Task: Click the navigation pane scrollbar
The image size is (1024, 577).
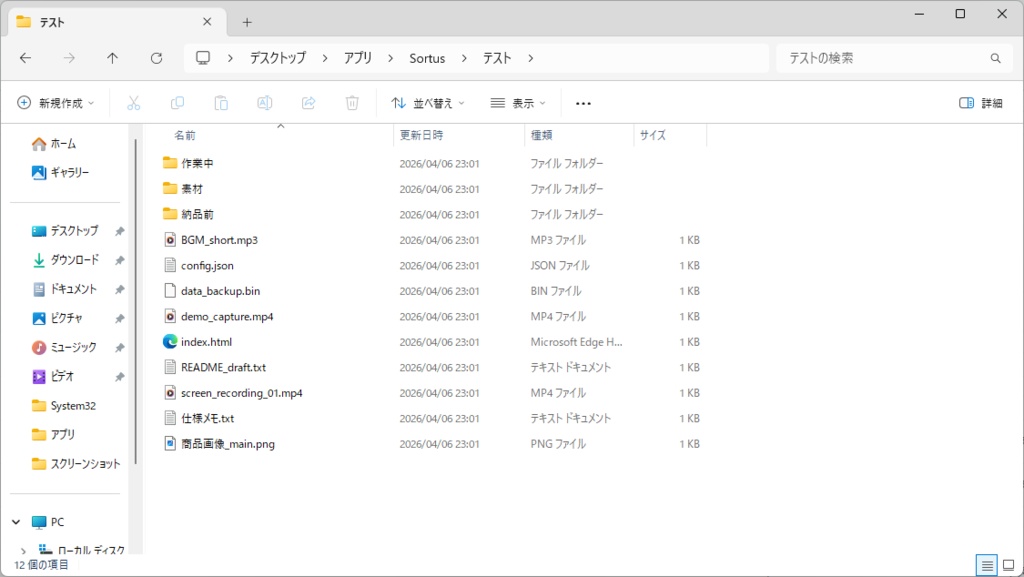Action: (x=136, y=302)
